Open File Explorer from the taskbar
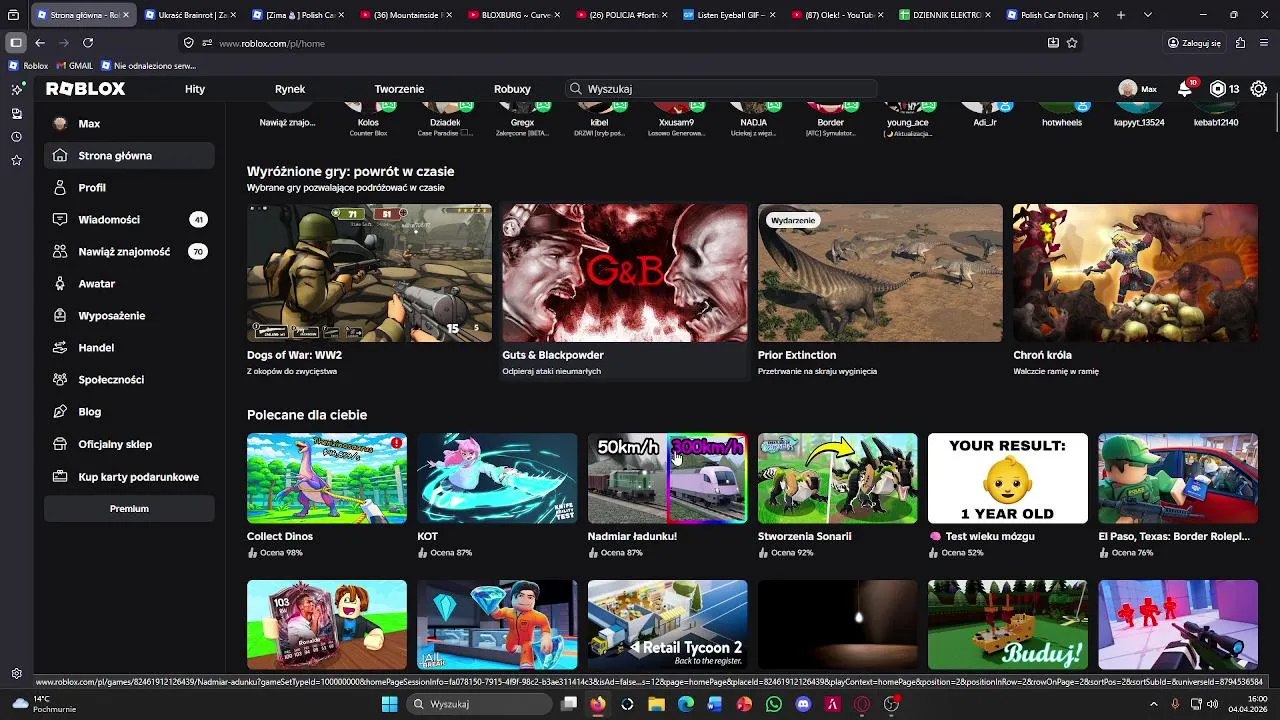 [x=656, y=704]
